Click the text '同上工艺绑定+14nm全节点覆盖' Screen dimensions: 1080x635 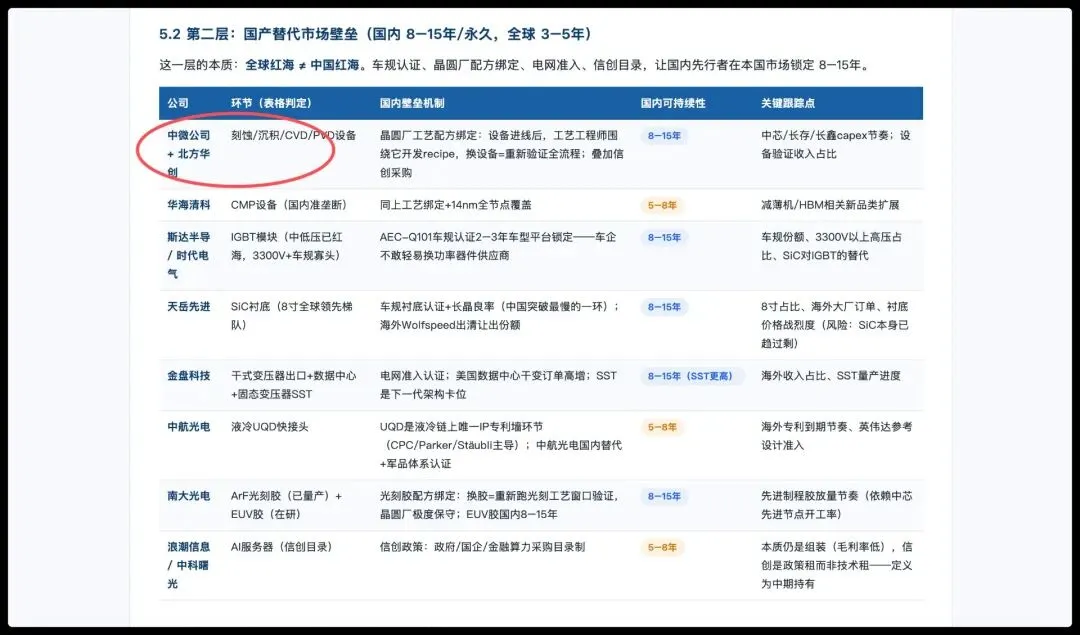(455, 205)
